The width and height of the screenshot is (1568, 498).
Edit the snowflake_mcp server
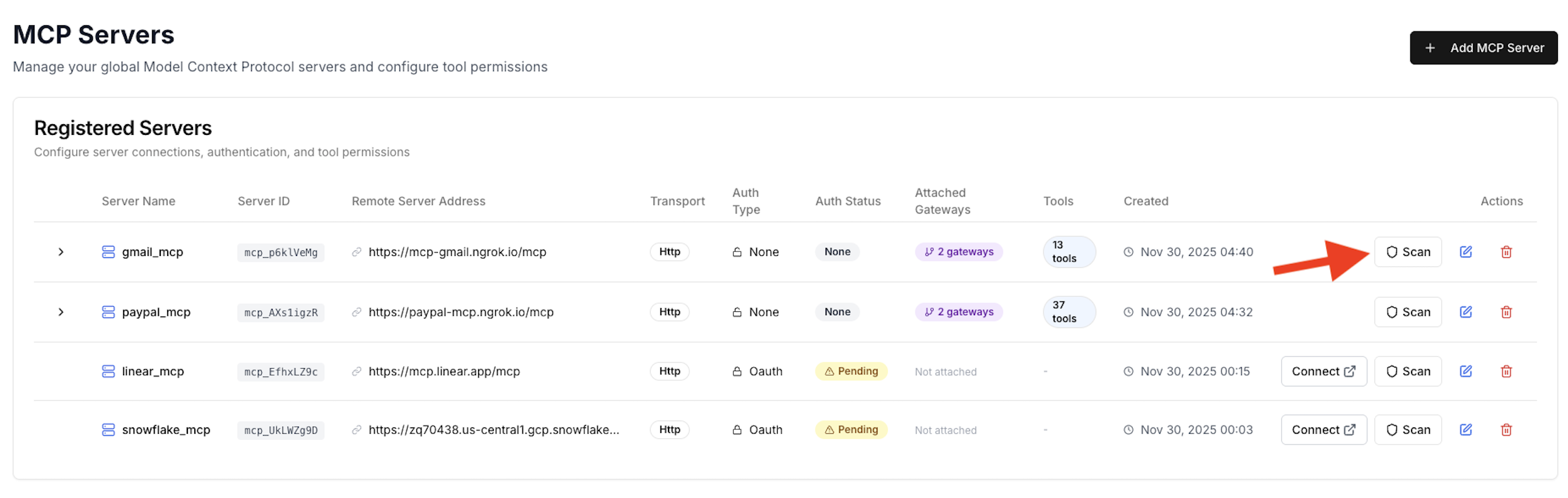coord(1466,430)
